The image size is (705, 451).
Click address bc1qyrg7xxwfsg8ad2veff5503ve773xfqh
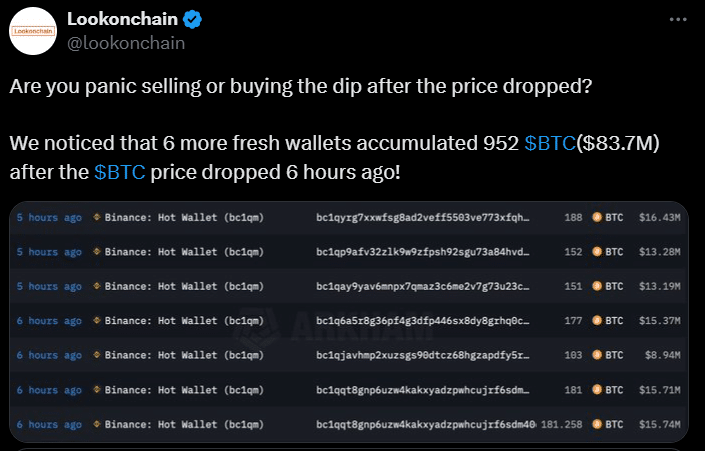point(423,218)
